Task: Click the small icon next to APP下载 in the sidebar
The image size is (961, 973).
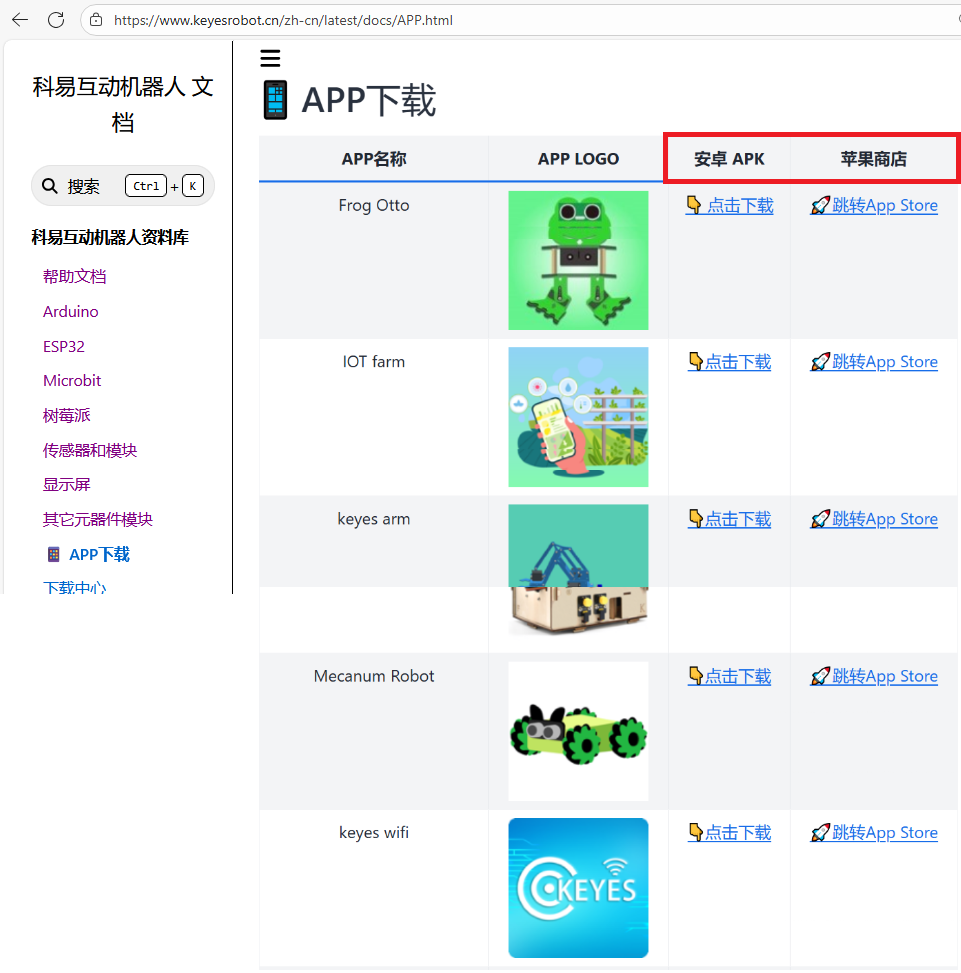Action: 54,554
